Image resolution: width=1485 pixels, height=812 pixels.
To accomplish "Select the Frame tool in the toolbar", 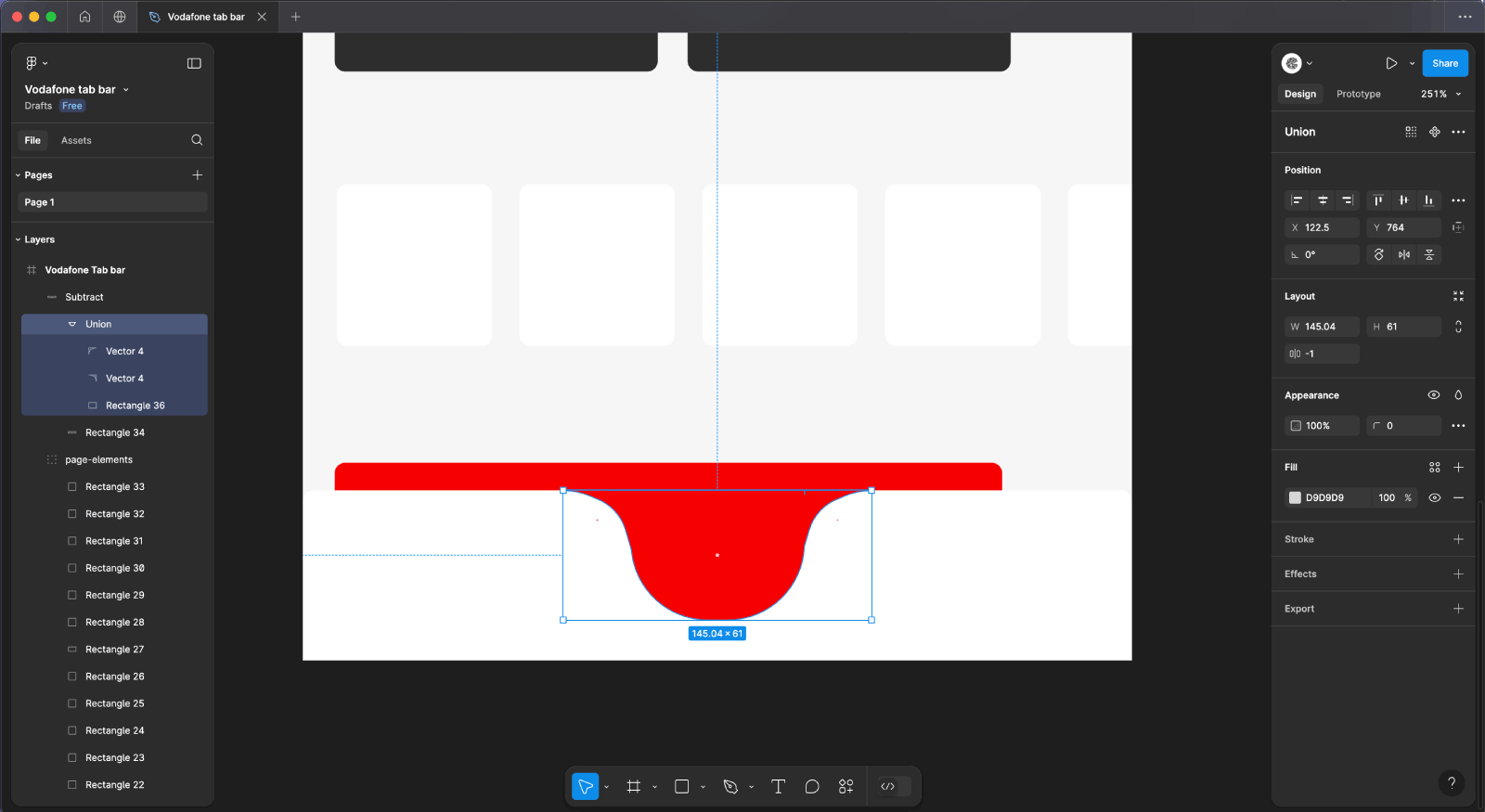I will point(634,787).
